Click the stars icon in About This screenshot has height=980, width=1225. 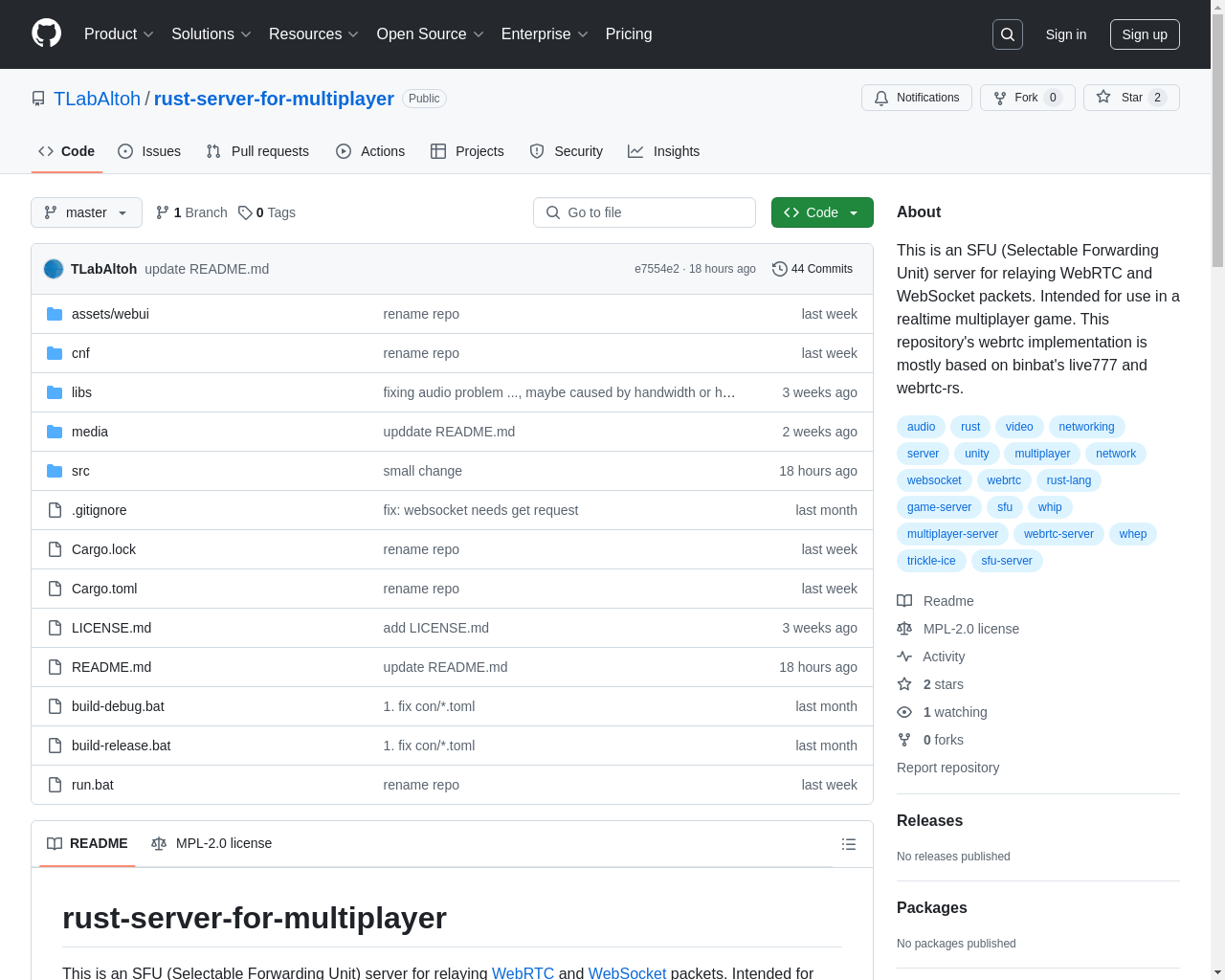coord(904,684)
